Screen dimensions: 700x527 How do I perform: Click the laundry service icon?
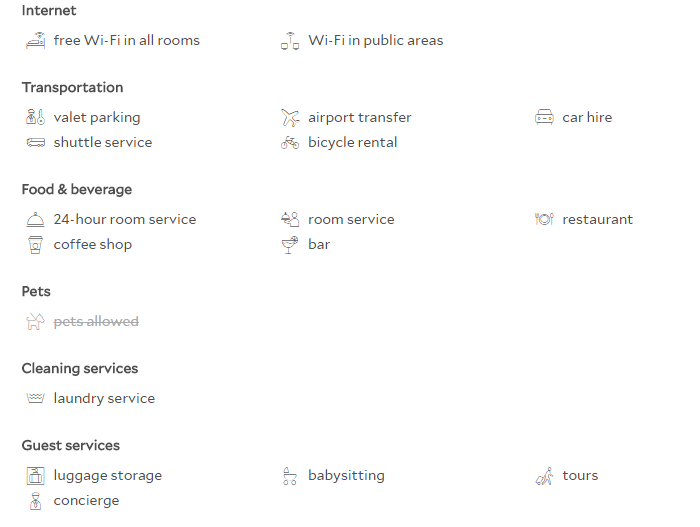coord(36,398)
